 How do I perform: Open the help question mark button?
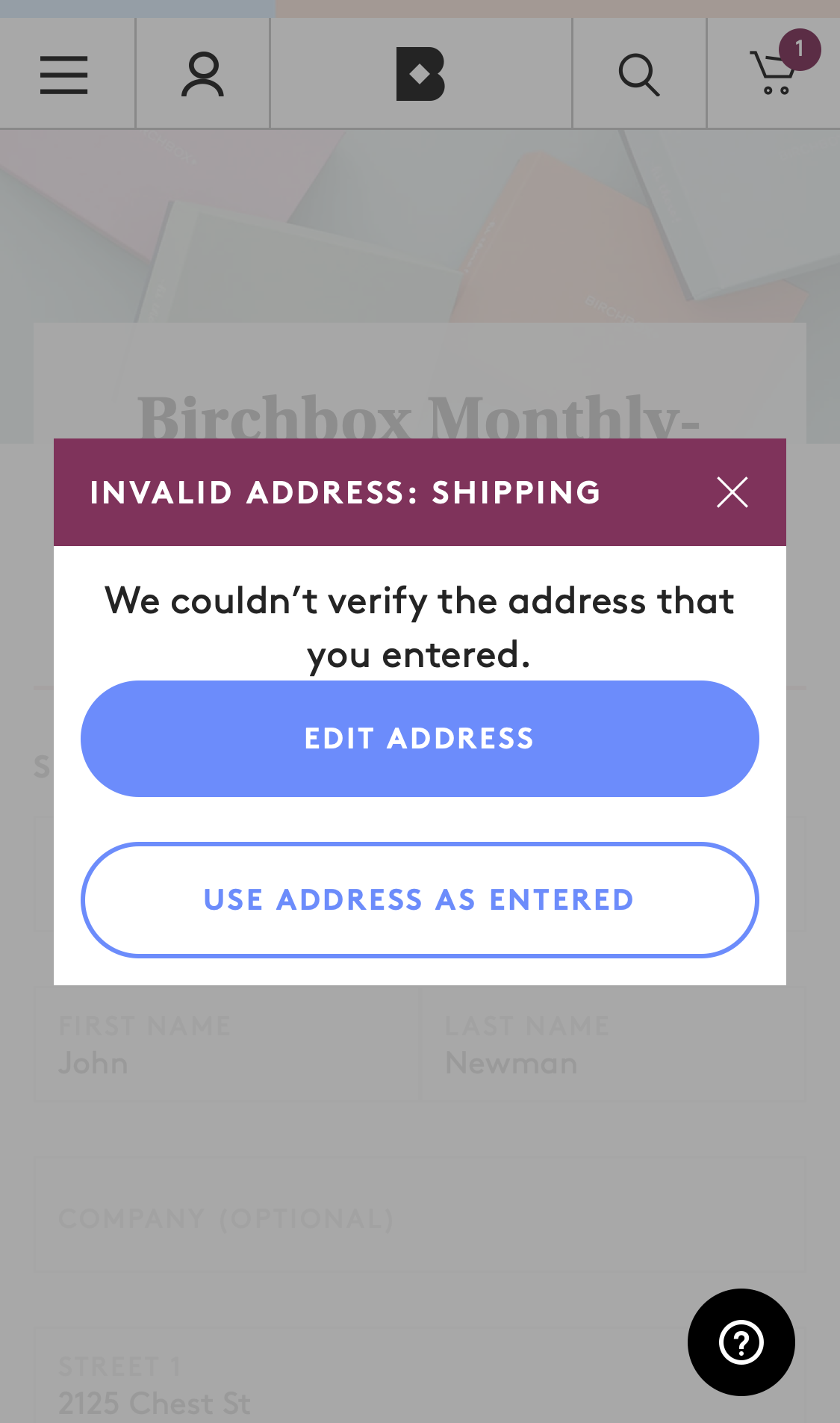pyautogui.click(x=740, y=1342)
